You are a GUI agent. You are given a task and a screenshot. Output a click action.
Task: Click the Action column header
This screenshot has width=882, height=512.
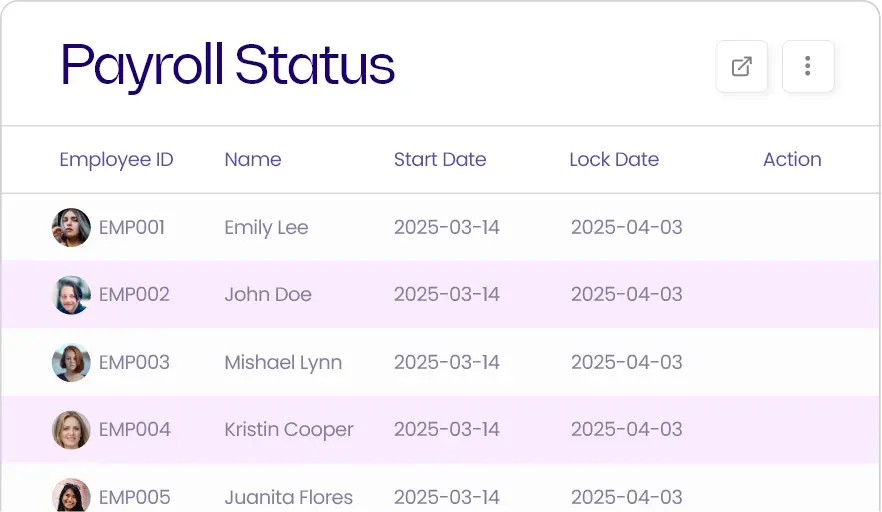(x=792, y=160)
